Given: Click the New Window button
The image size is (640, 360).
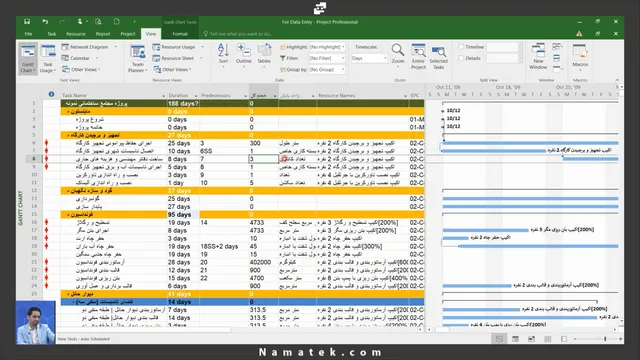Looking at the screenshot, I should click(x=538, y=56).
